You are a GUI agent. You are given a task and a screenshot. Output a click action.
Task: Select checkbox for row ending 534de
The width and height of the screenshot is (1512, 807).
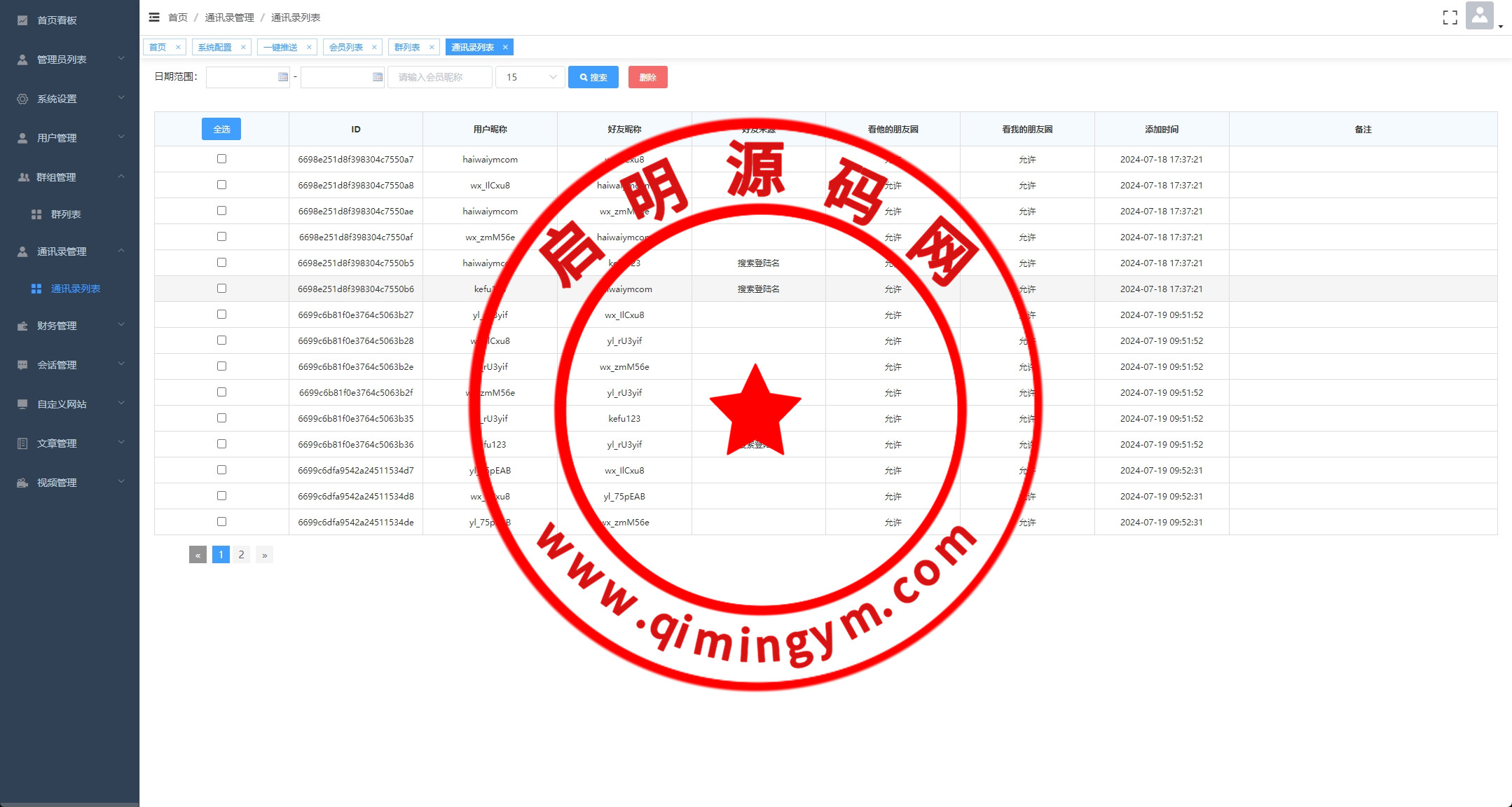[x=221, y=522]
